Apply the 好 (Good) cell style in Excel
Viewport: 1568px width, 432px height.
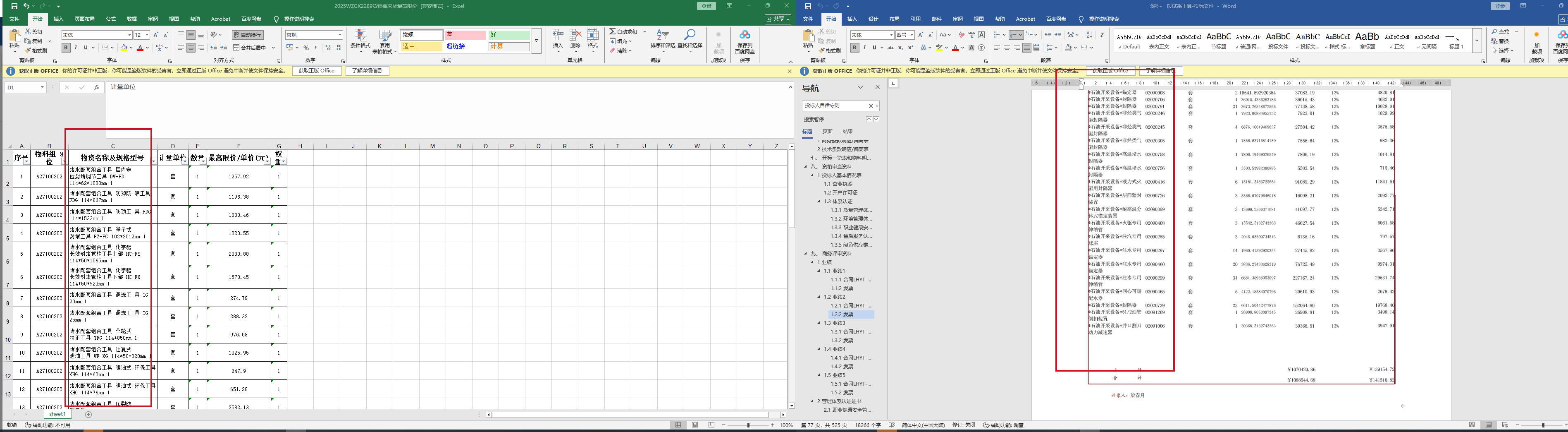click(x=509, y=35)
